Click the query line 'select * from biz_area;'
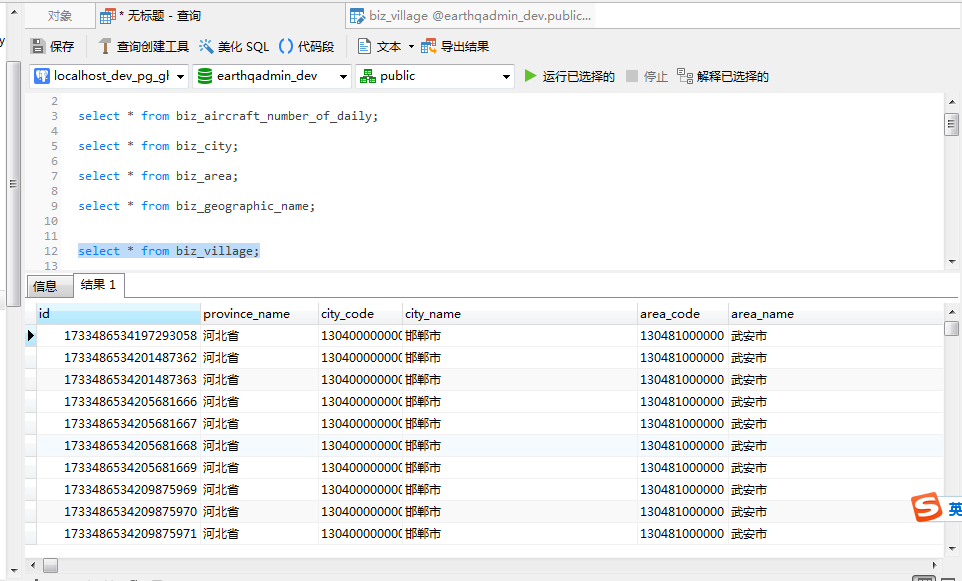Image resolution: width=962 pixels, height=581 pixels. [x=158, y=176]
